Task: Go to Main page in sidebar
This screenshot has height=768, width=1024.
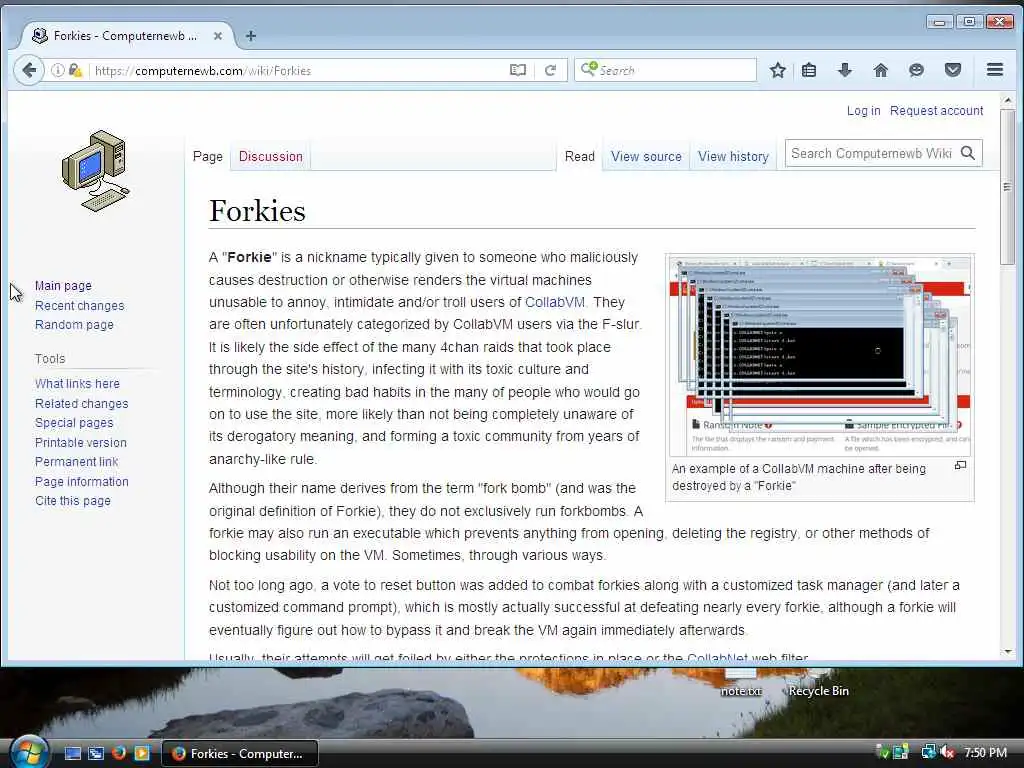Action: click(63, 286)
